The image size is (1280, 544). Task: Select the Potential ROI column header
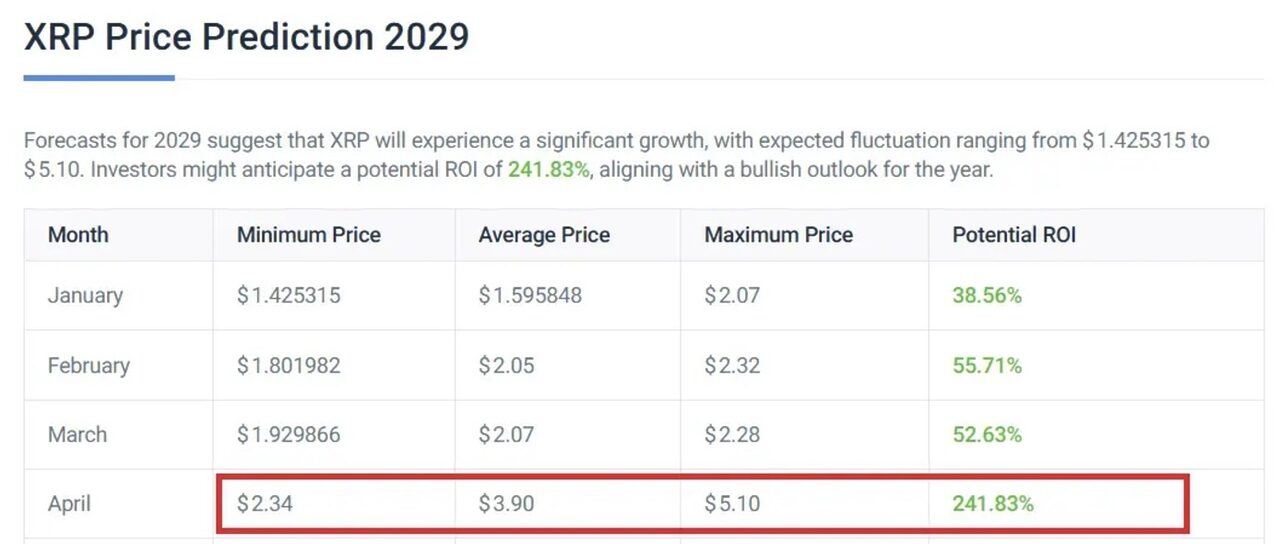tap(1014, 235)
